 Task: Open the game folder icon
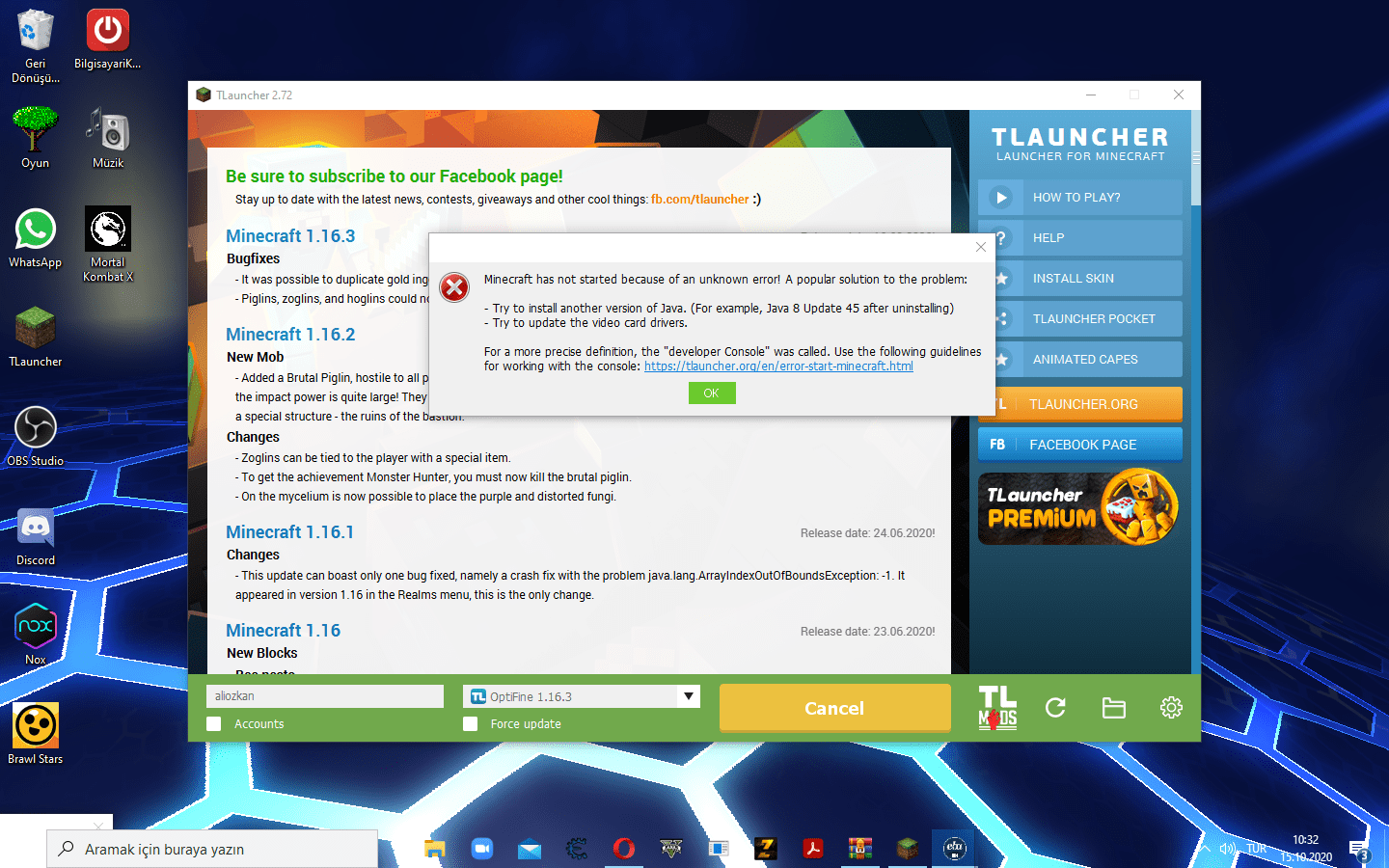[1114, 708]
